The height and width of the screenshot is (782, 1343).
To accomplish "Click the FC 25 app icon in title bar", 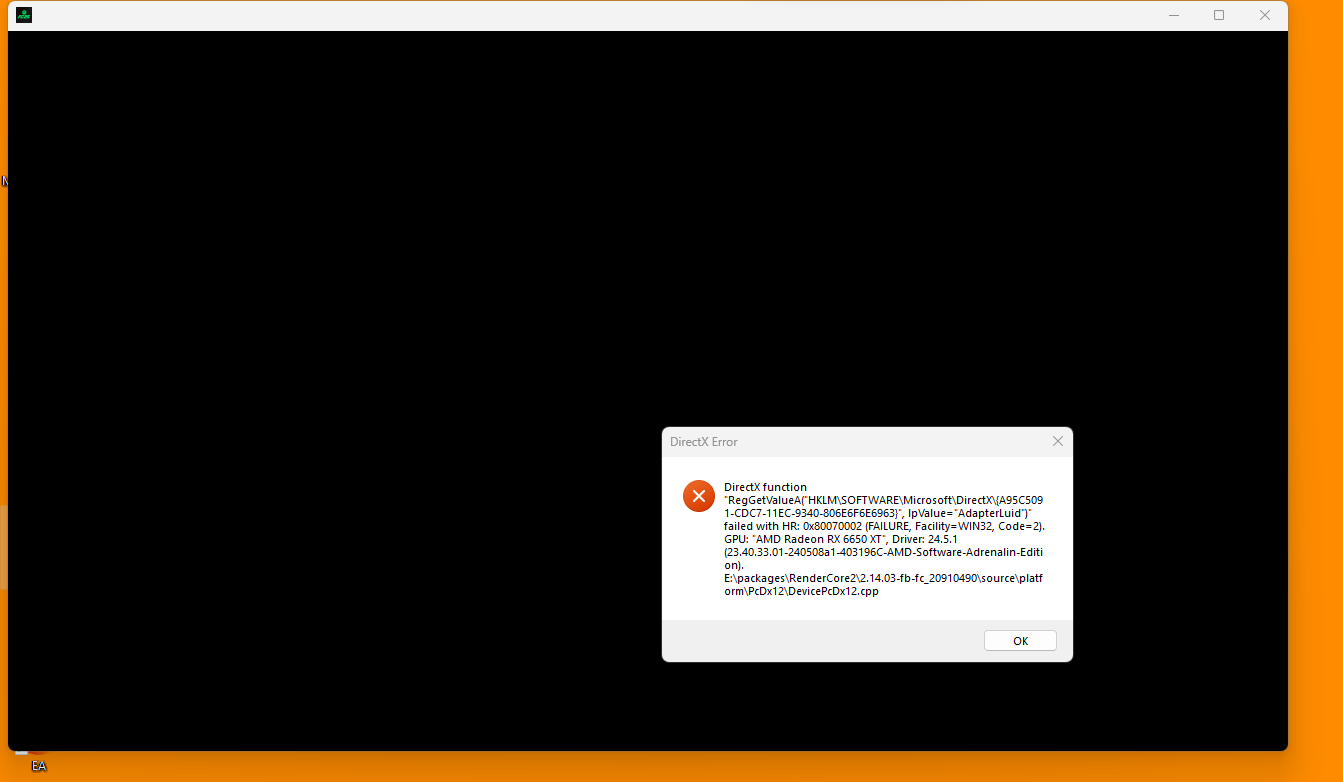I will 24,15.
